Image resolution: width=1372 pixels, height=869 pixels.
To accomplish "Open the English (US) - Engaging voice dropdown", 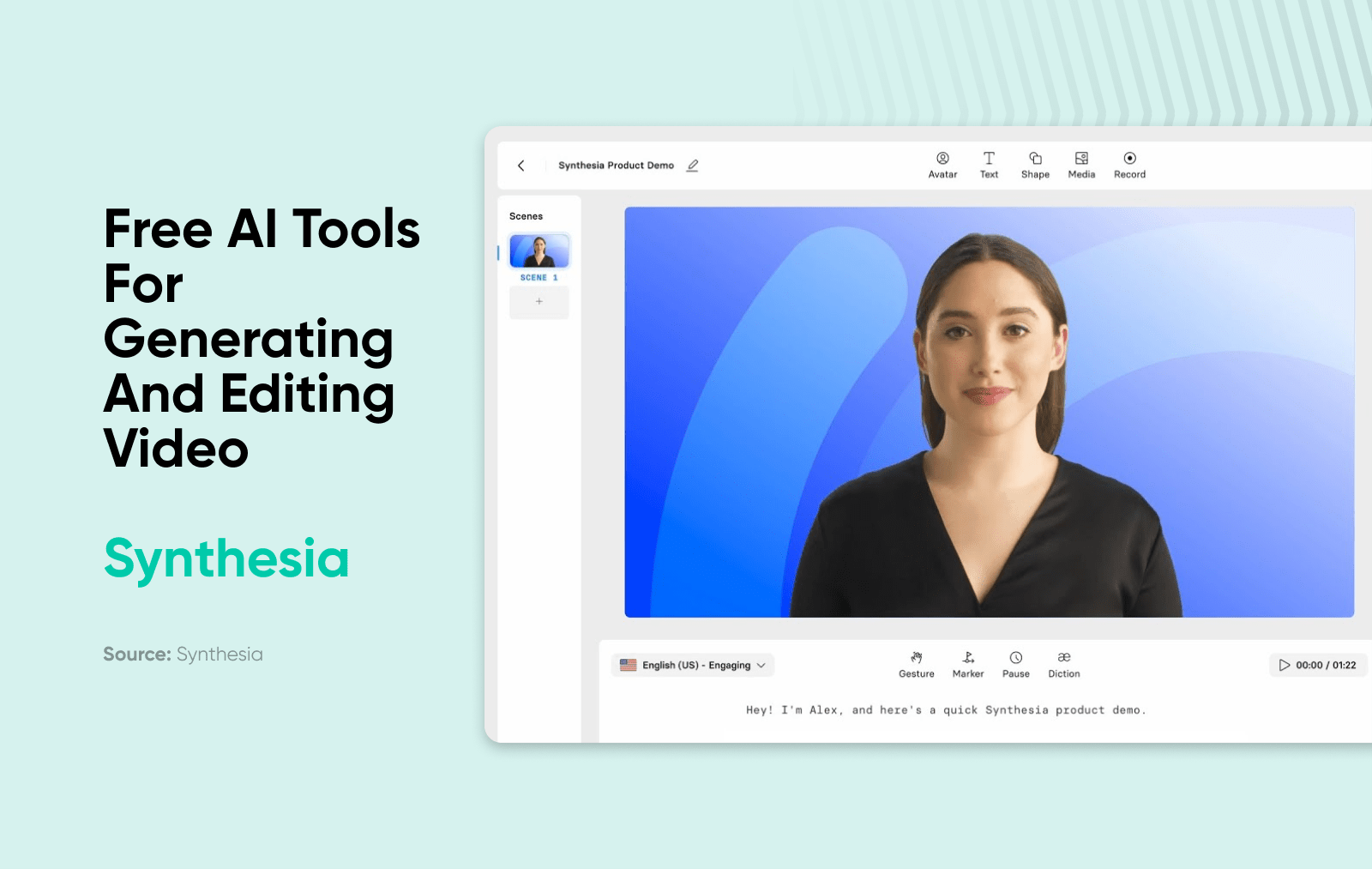I will coord(693,665).
